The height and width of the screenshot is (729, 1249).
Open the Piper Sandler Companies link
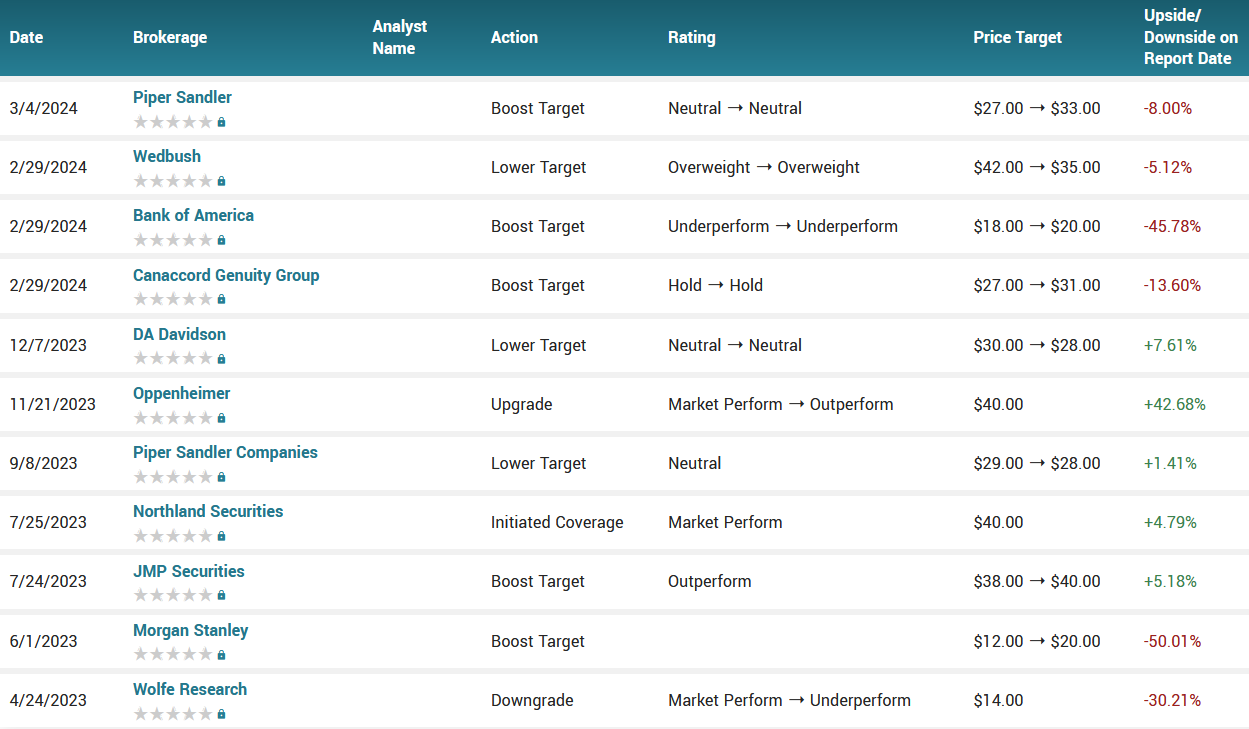[225, 452]
